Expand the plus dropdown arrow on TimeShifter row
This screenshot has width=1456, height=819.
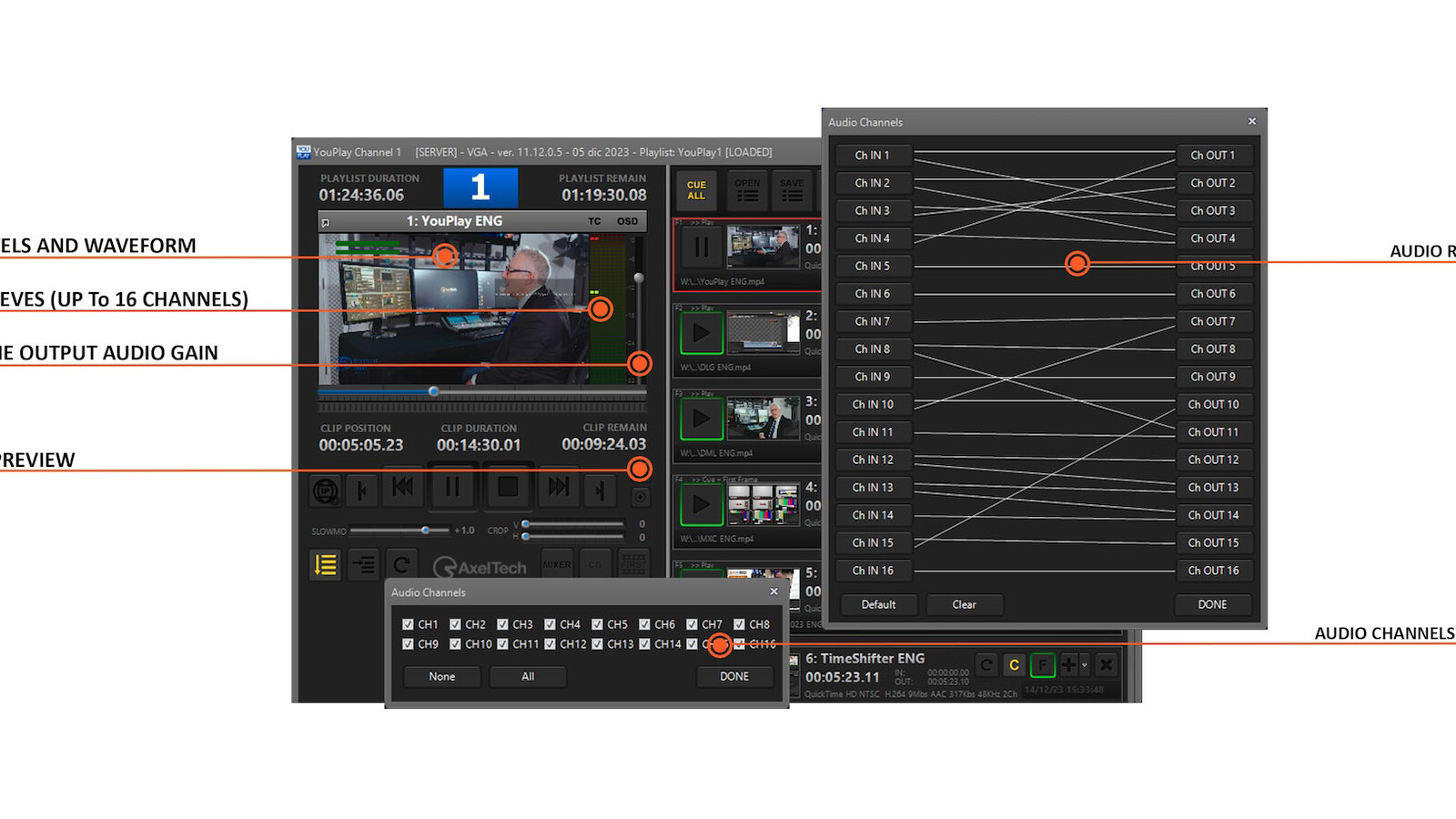pyautogui.click(x=1085, y=665)
